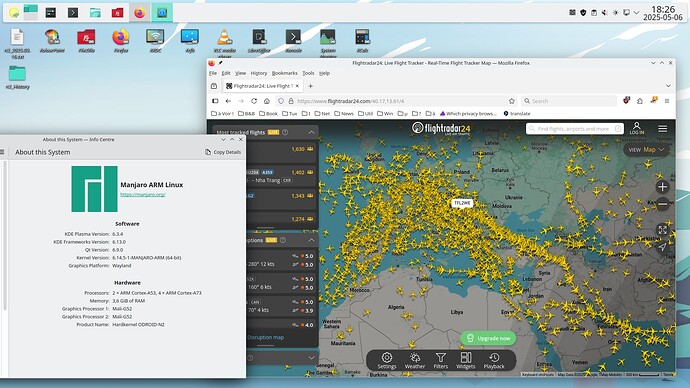The image size is (690, 388).
Task: Open KCalc desktop icon
Action: pyautogui.click(x=362, y=41)
